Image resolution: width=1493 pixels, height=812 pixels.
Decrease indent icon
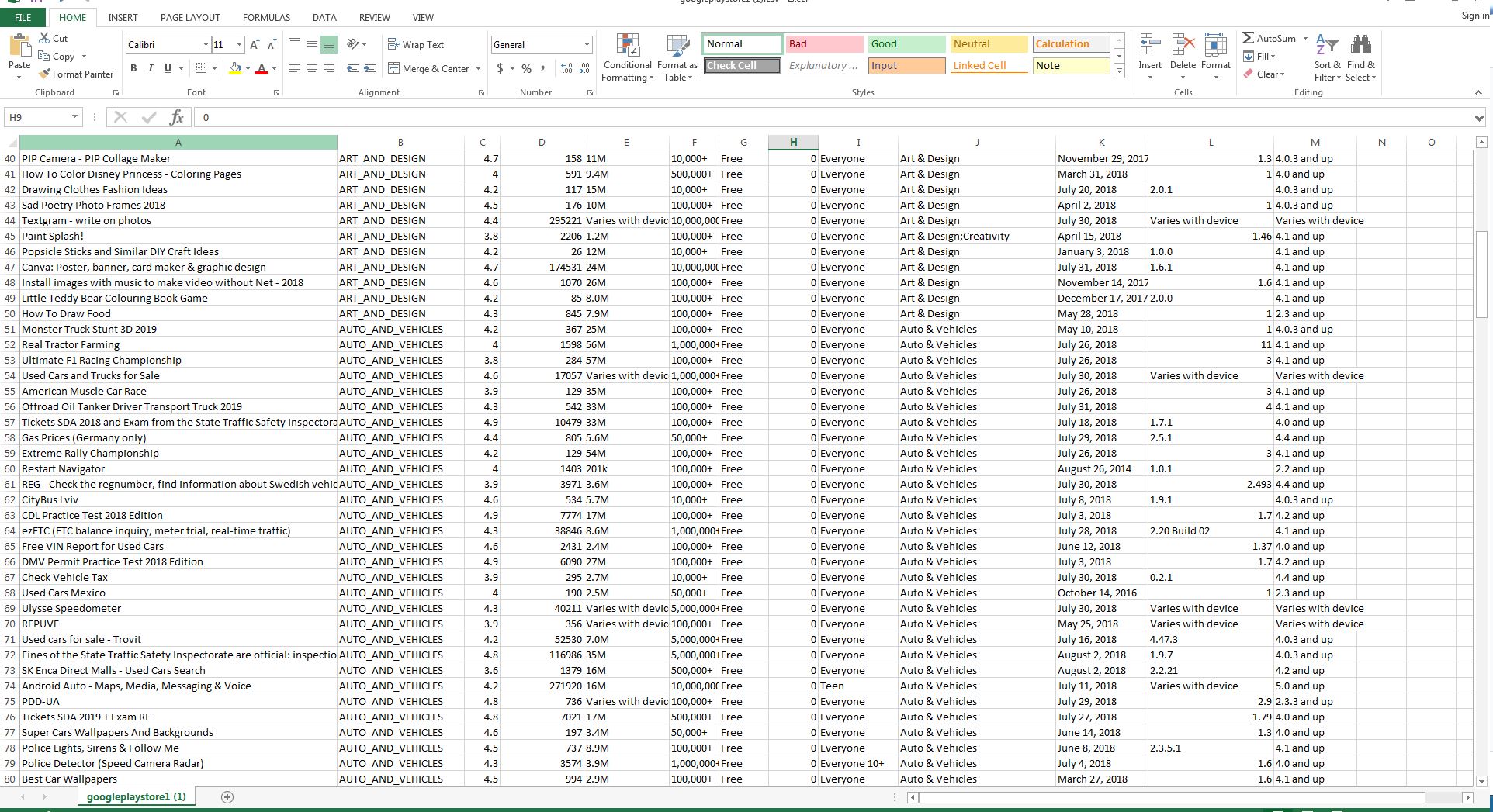[x=353, y=68]
